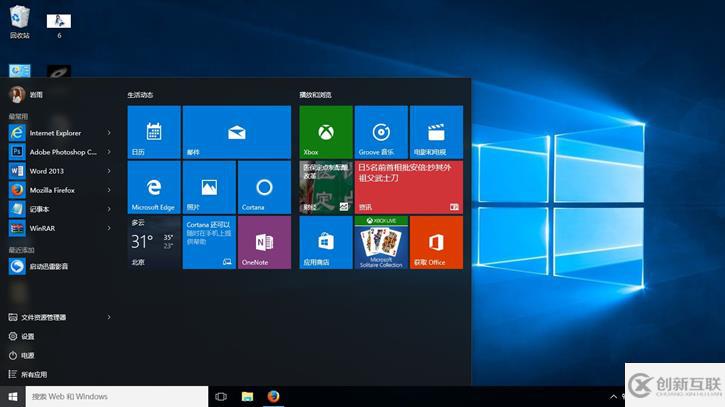Open the Microsoft Edge tile

coord(154,187)
